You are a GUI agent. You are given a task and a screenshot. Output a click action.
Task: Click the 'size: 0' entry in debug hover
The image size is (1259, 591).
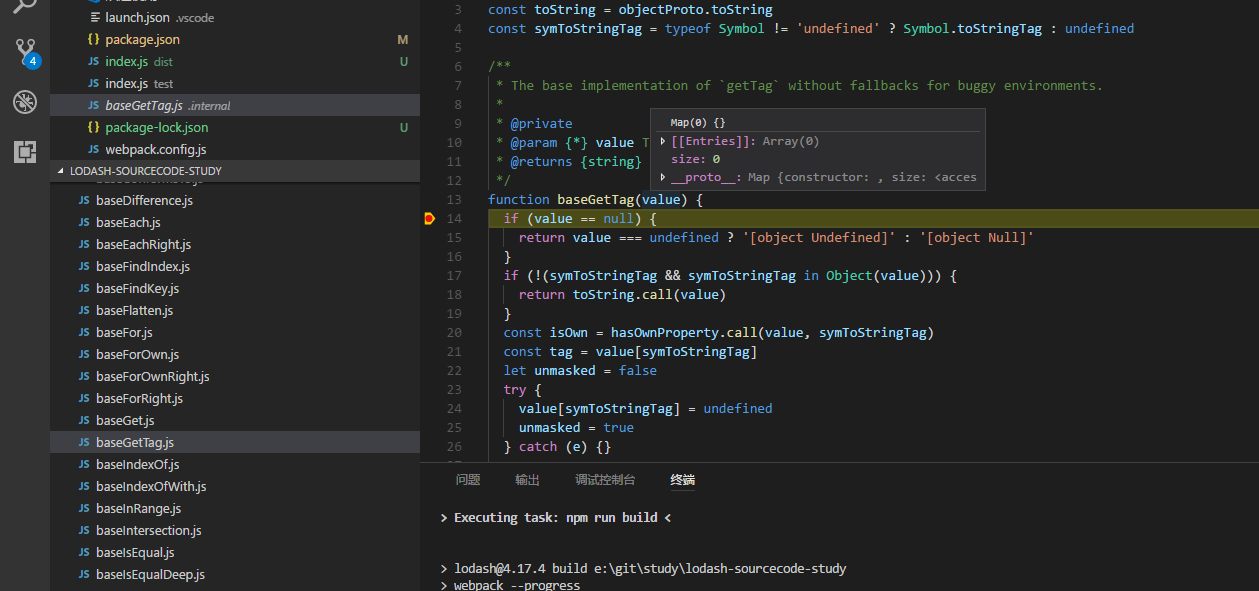(x=696, y=159)
